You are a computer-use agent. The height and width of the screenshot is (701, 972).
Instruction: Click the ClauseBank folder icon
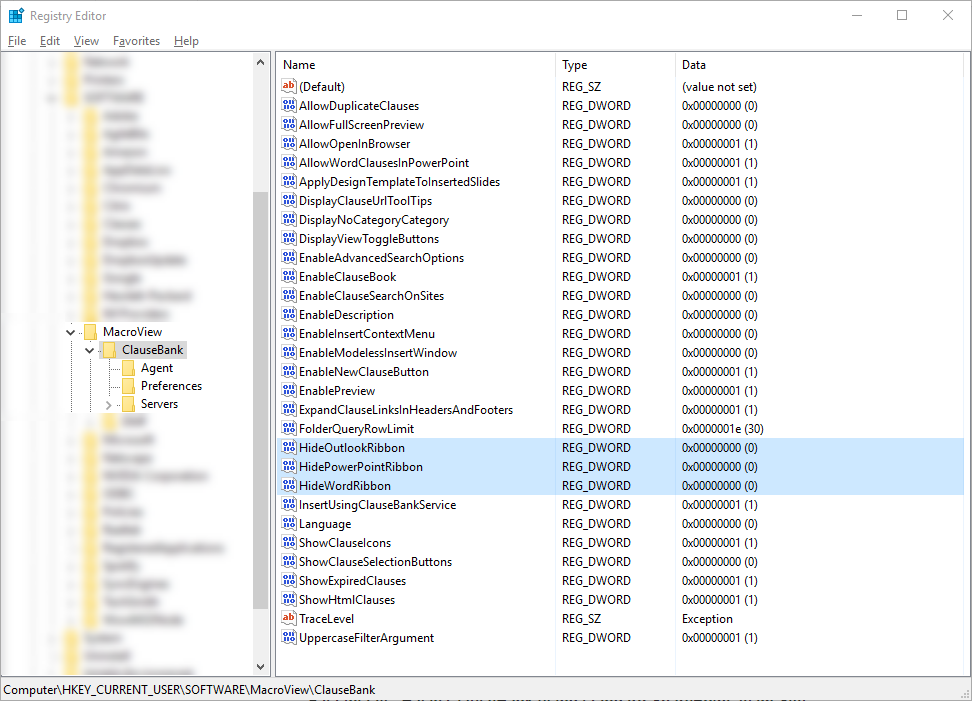(110, 350)
